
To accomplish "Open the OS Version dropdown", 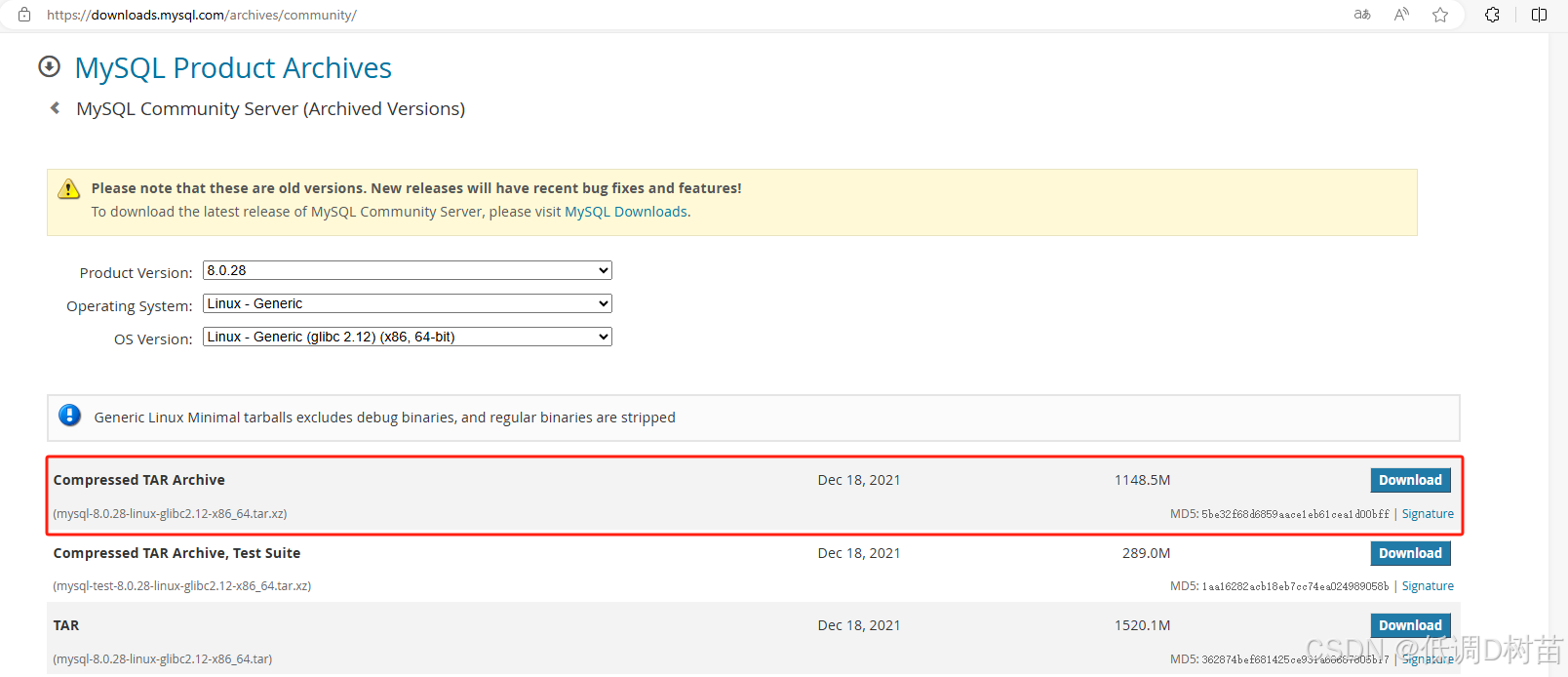I will pyautogui.click(x=408, y=337).
